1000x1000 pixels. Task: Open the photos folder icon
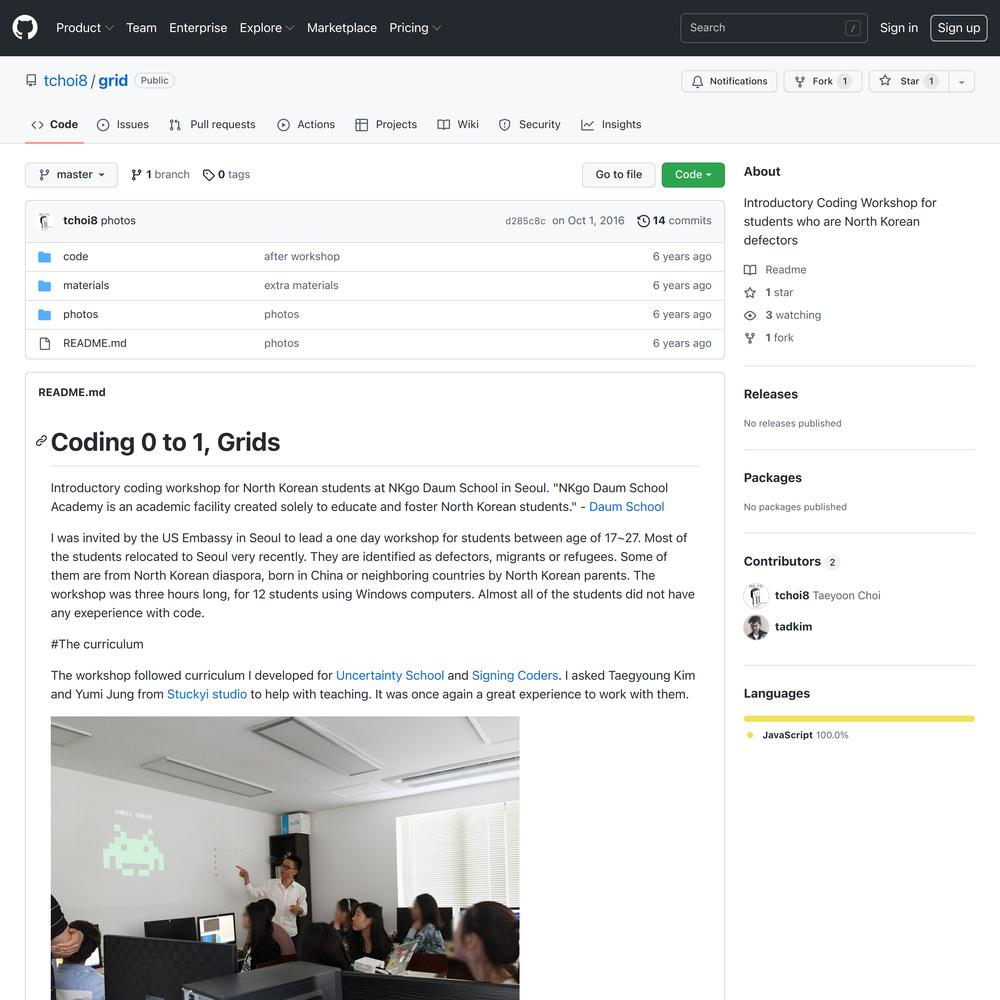pos(45,314)
